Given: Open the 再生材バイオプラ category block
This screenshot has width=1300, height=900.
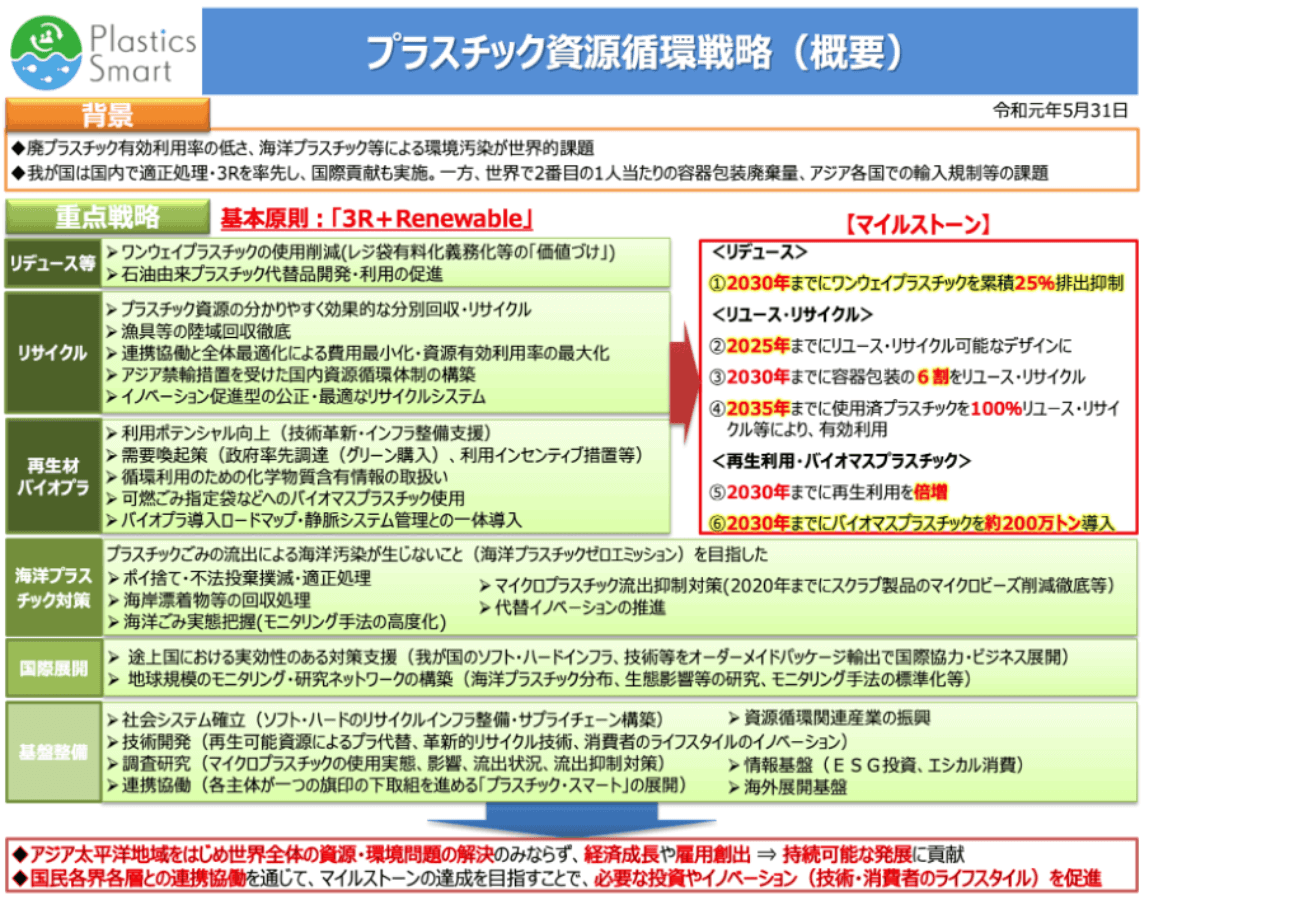Looking at the screenshot, I should [51, 476].
